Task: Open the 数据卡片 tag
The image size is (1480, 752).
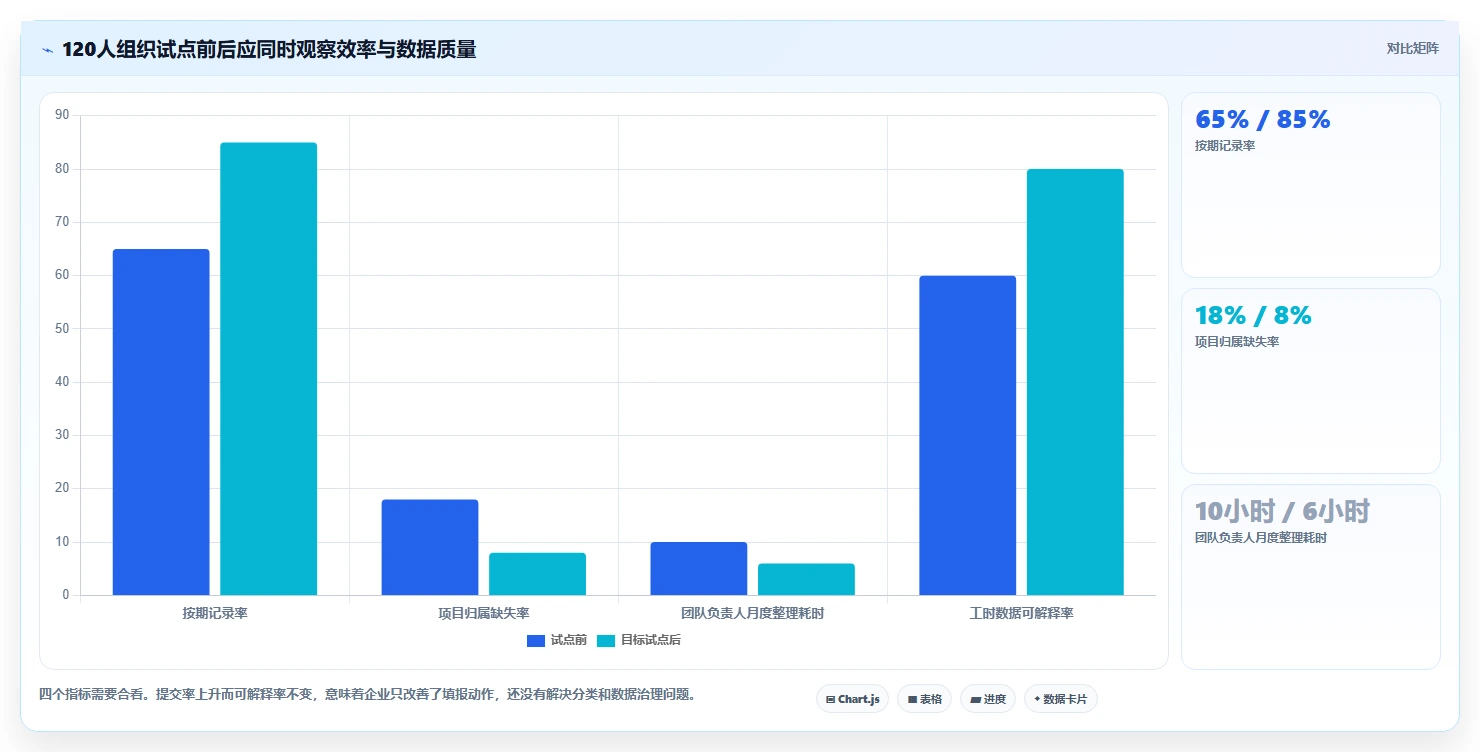Action: point(1061,699)
